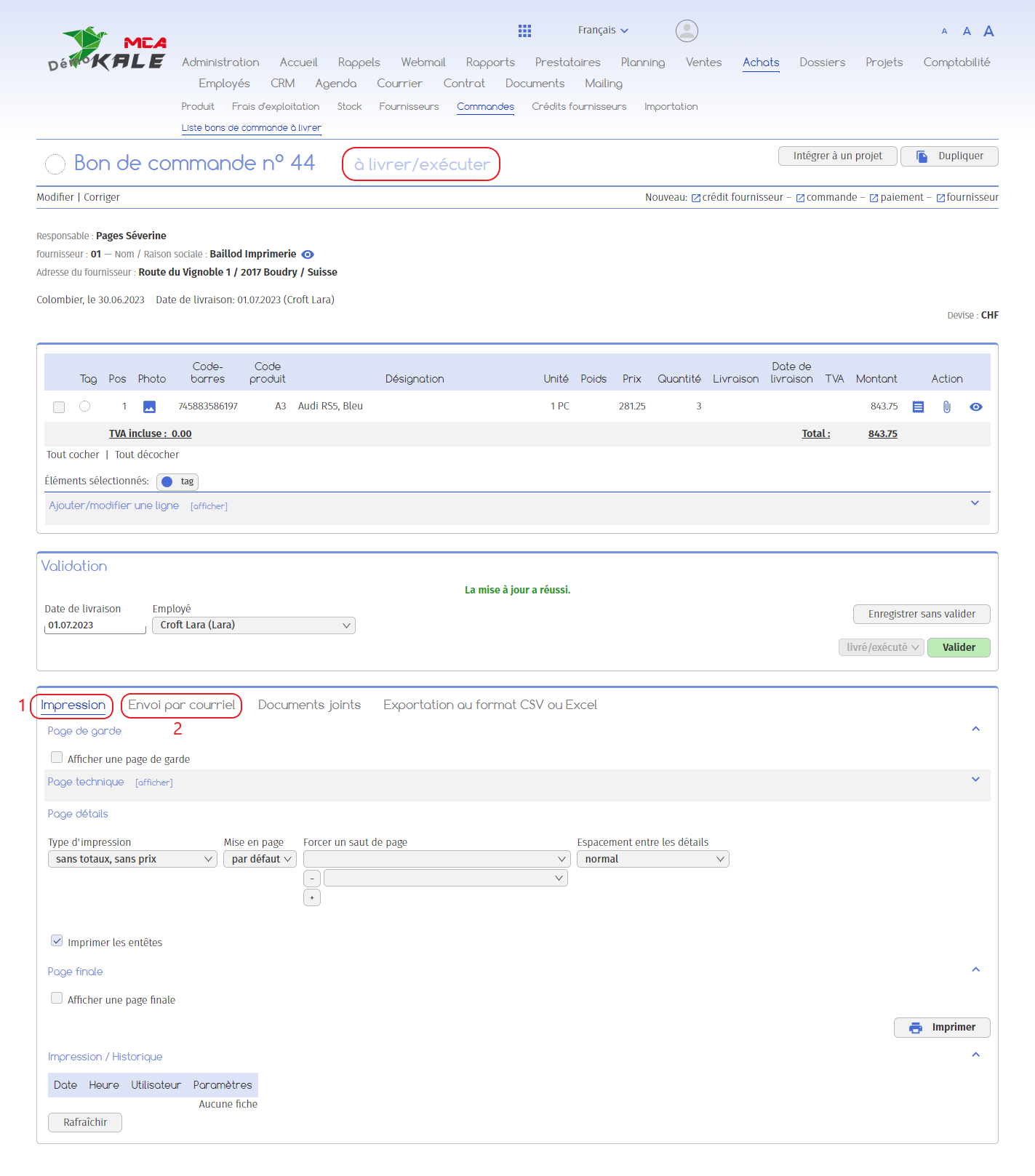Screen dimensions: 1035x1176
Task: Click the minus page-break button
Action: coord(312,879)
